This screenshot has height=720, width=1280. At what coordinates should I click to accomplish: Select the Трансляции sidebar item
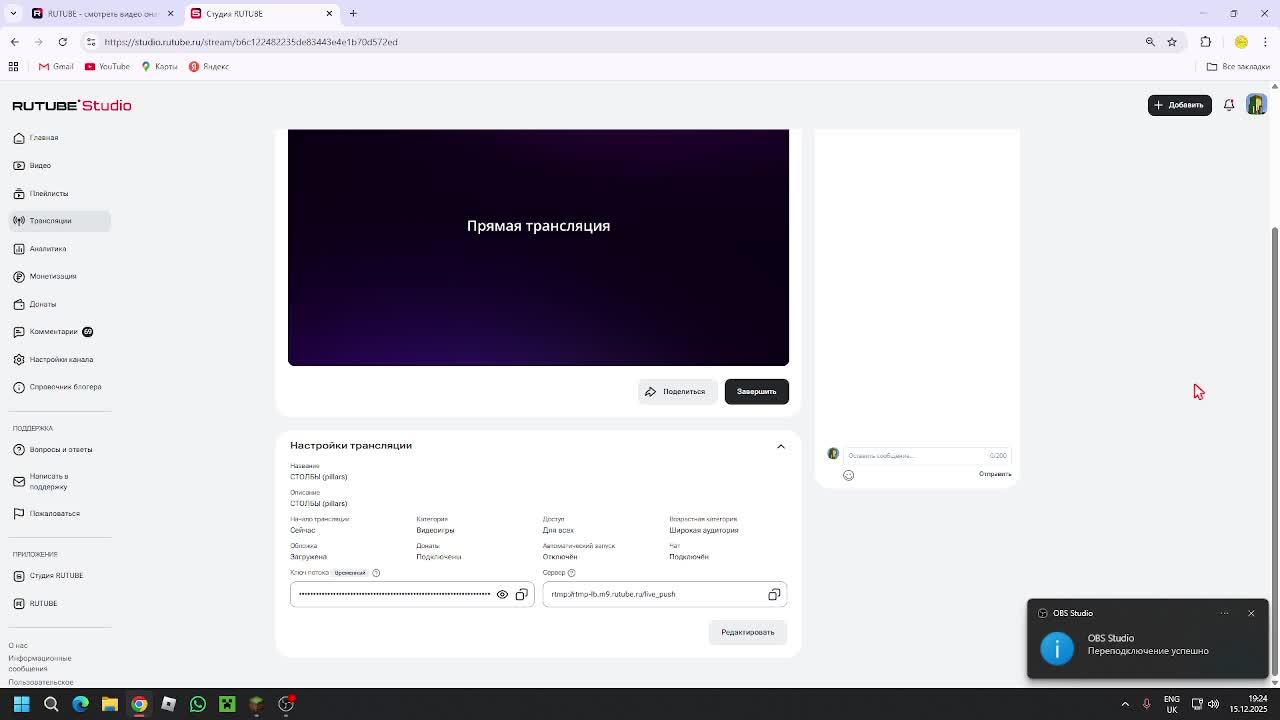59,221
